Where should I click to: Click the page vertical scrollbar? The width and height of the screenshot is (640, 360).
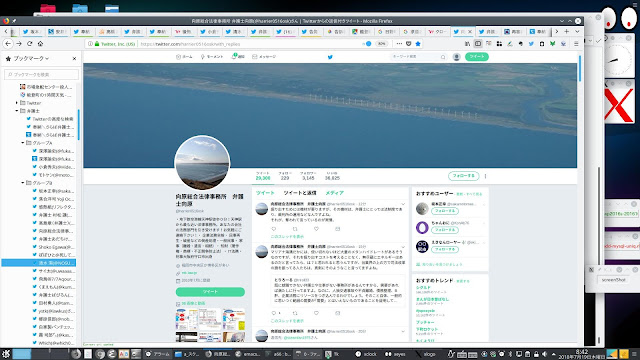click(580, 68)
